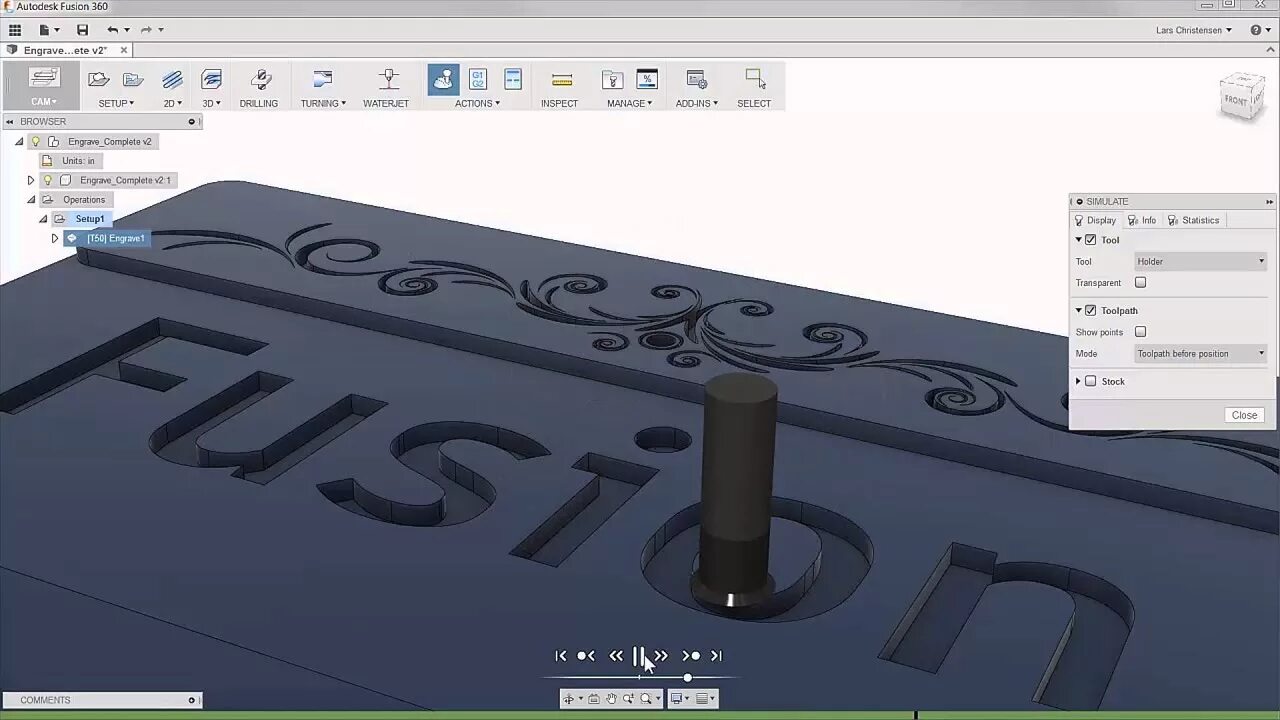
Task: Jump to start of simulation
Action: (561, 656)
